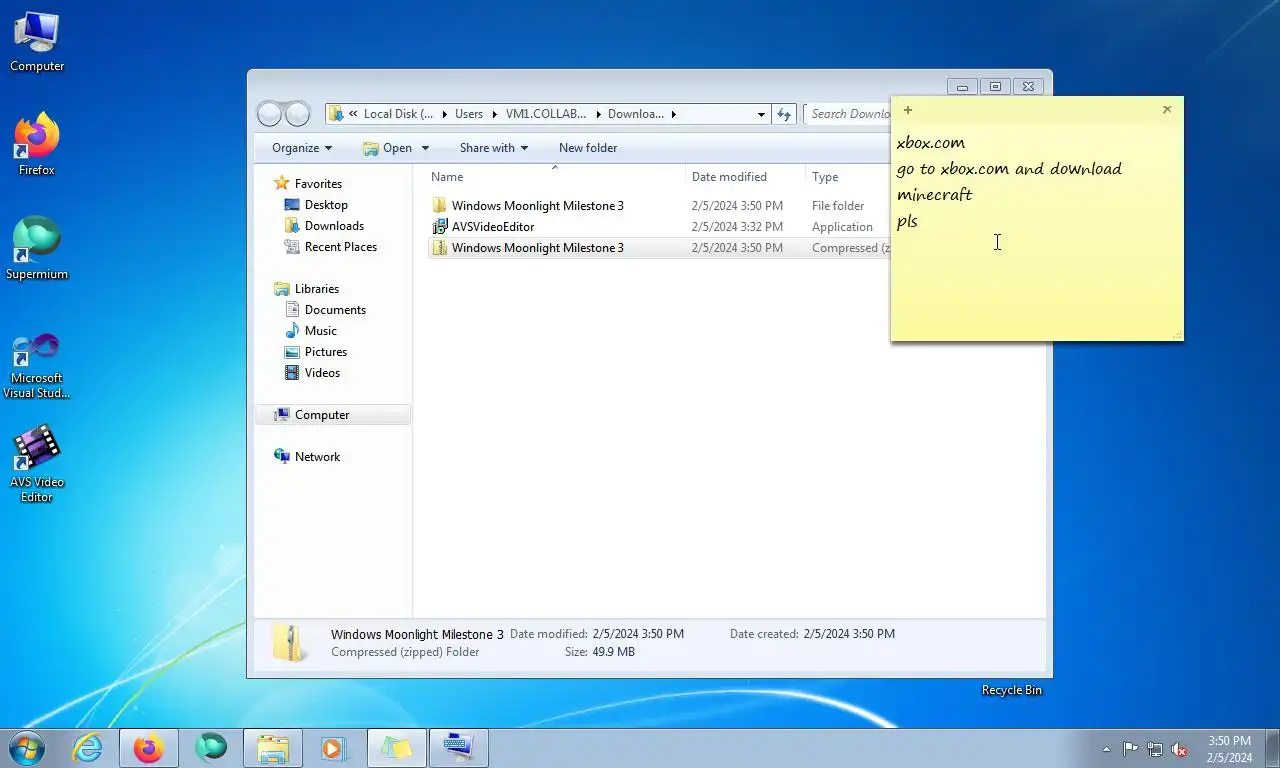Click the network tray icon
This screenshot has height=768, width=1280.
coord(1155,749)
